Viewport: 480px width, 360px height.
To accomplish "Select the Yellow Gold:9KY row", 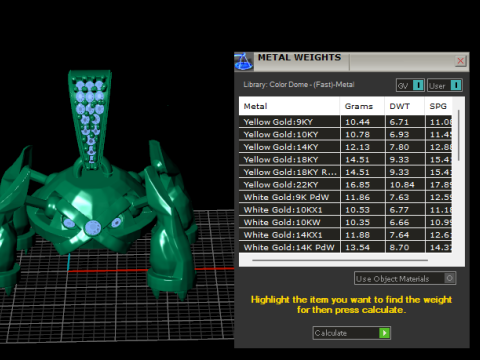I will [345, 122].
